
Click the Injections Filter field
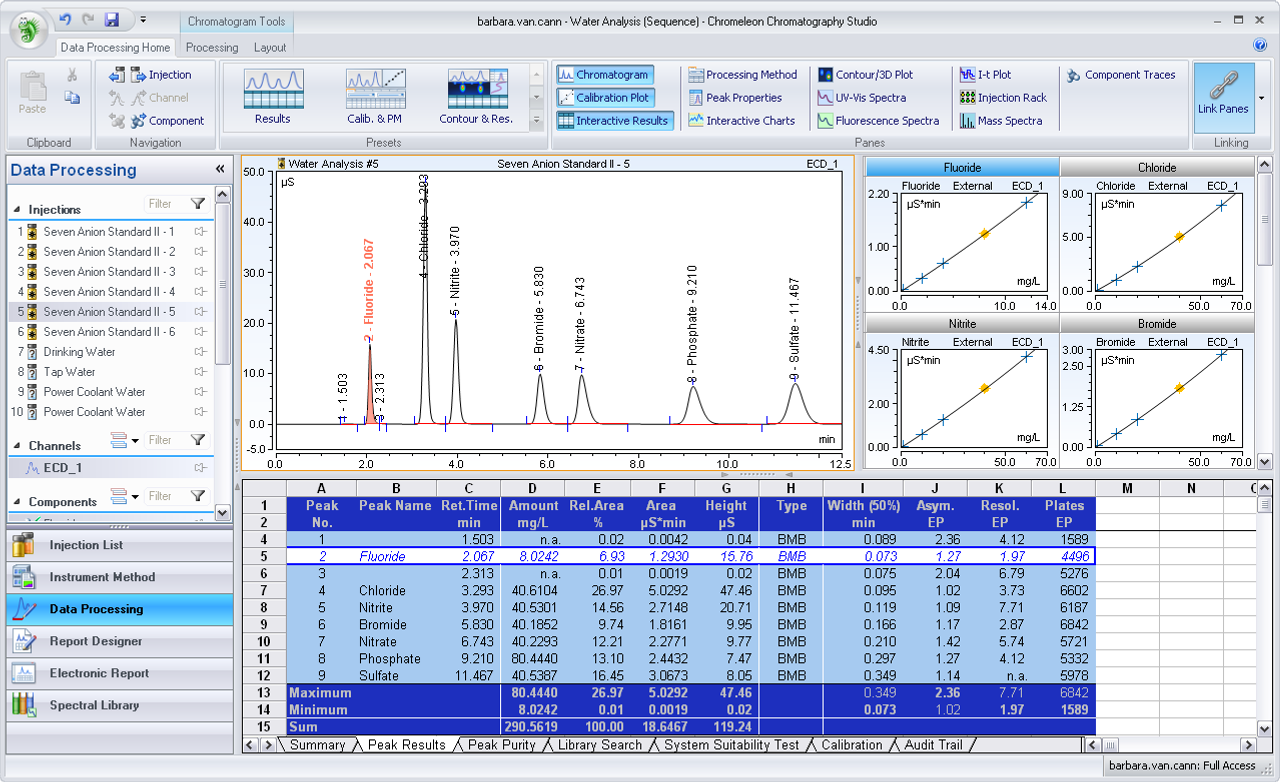click(166, 204)
